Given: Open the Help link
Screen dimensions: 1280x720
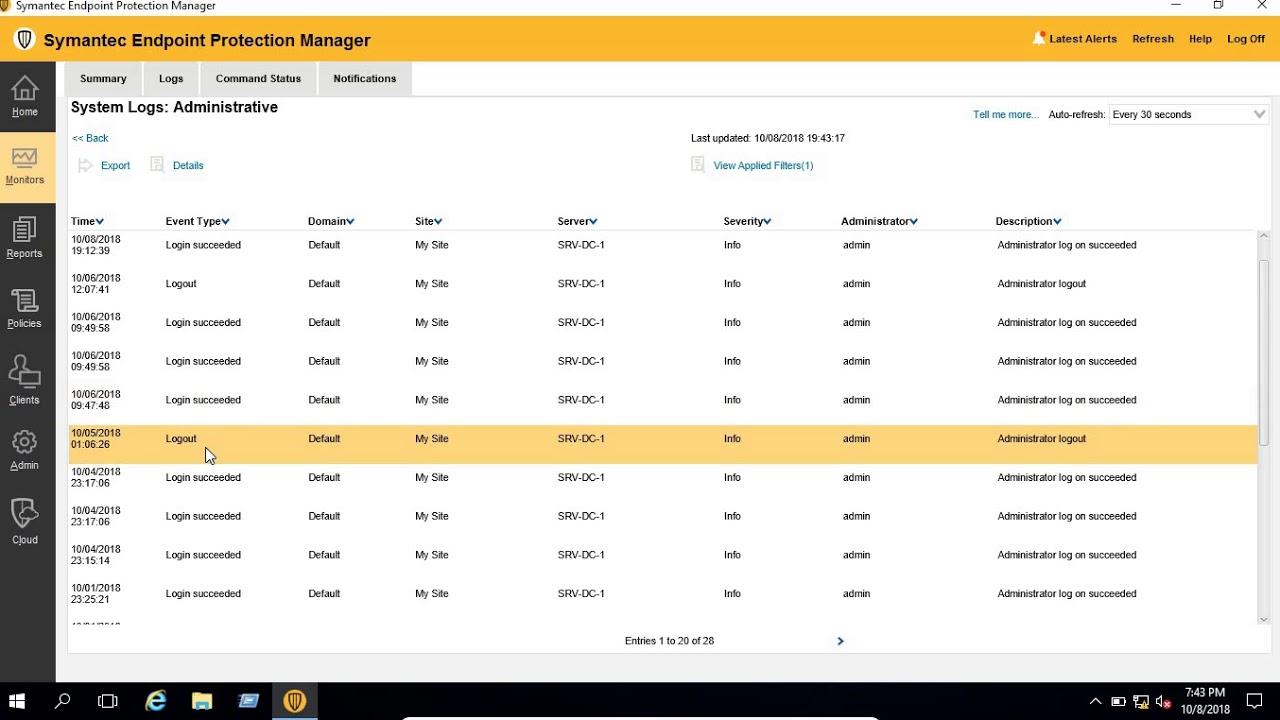Looking at the screenshot, I should click(1200, 39).
